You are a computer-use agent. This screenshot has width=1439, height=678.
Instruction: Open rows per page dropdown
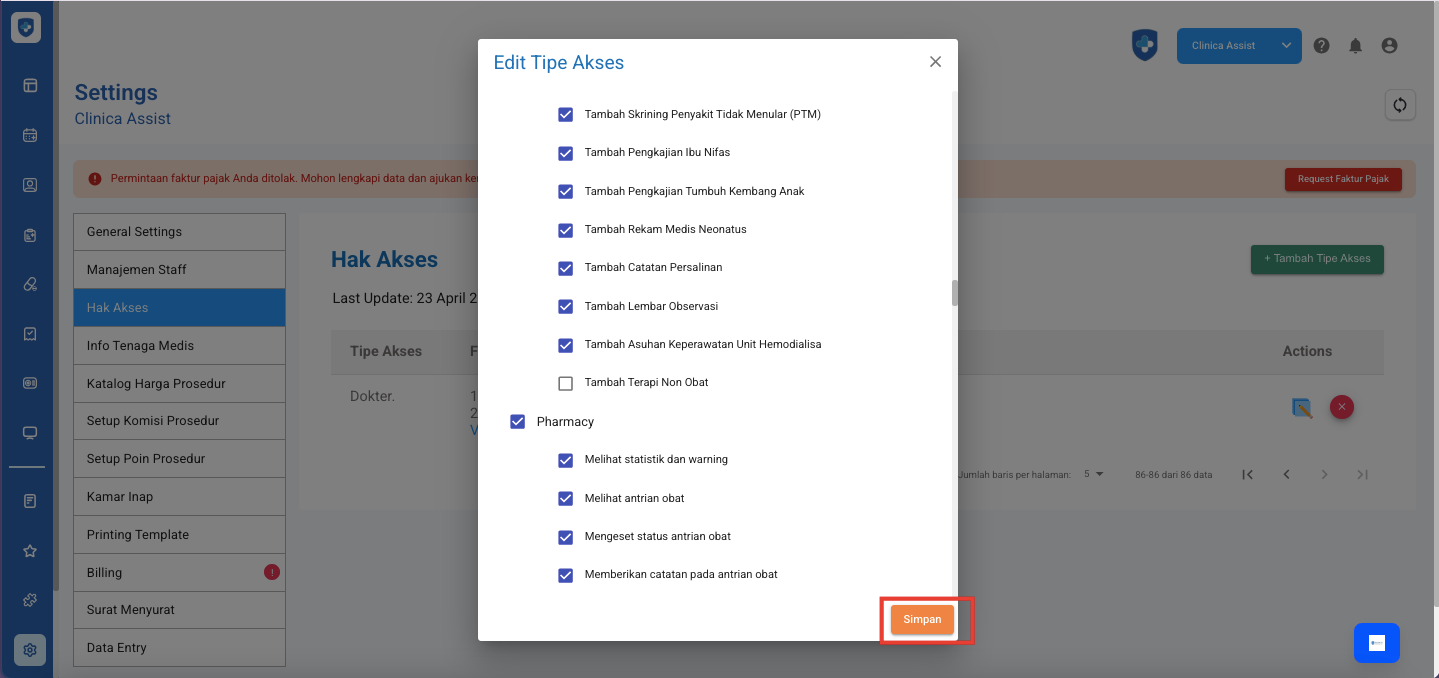(1093, 474)
